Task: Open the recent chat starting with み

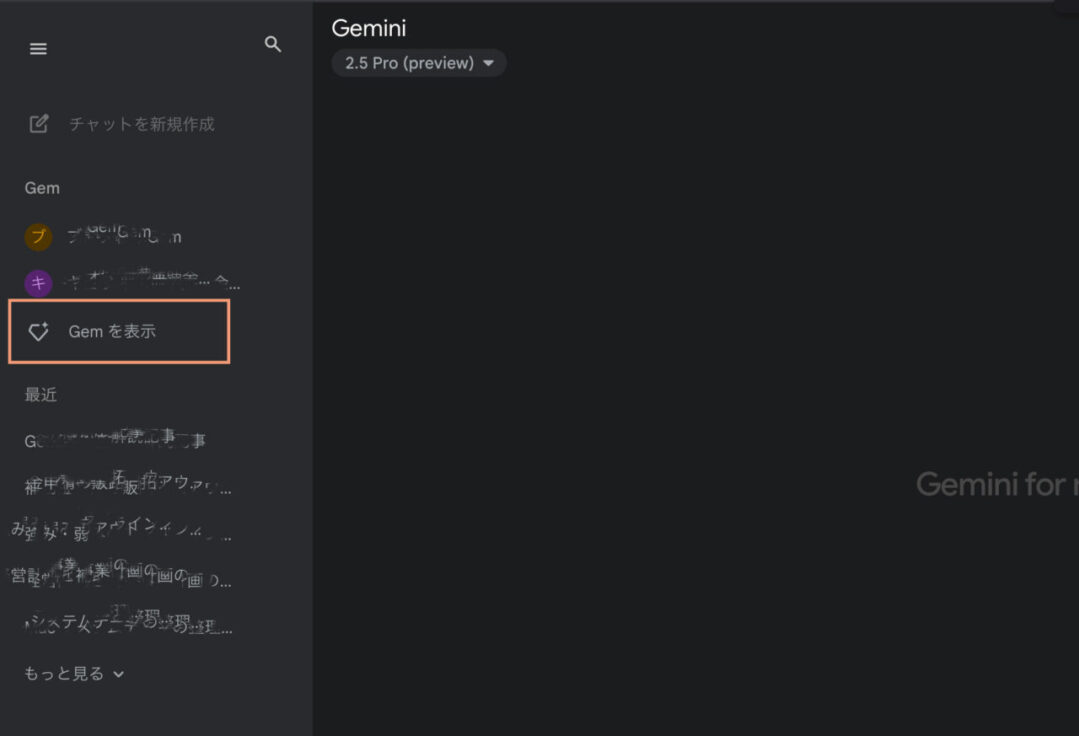Action: click(x=120, y=533)
